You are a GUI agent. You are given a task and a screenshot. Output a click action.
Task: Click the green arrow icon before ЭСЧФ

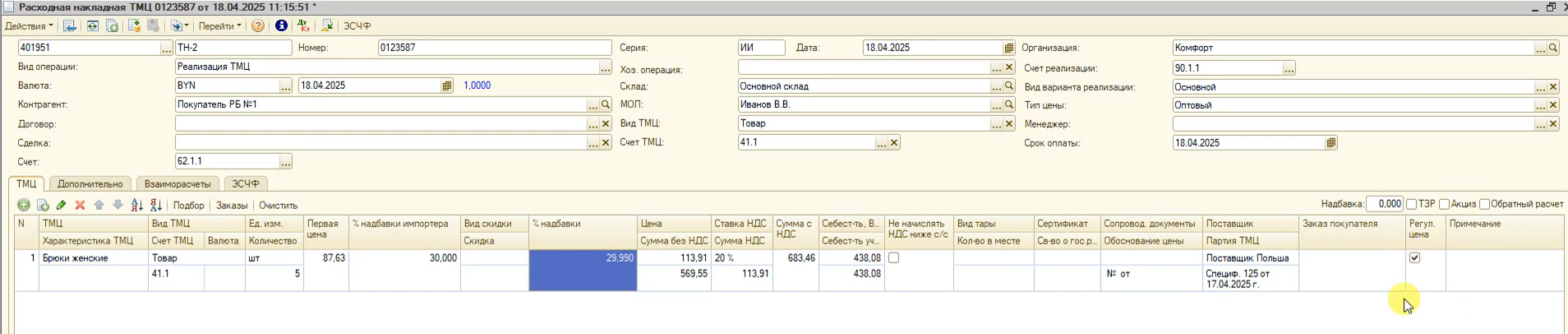[x=326, y=26]
